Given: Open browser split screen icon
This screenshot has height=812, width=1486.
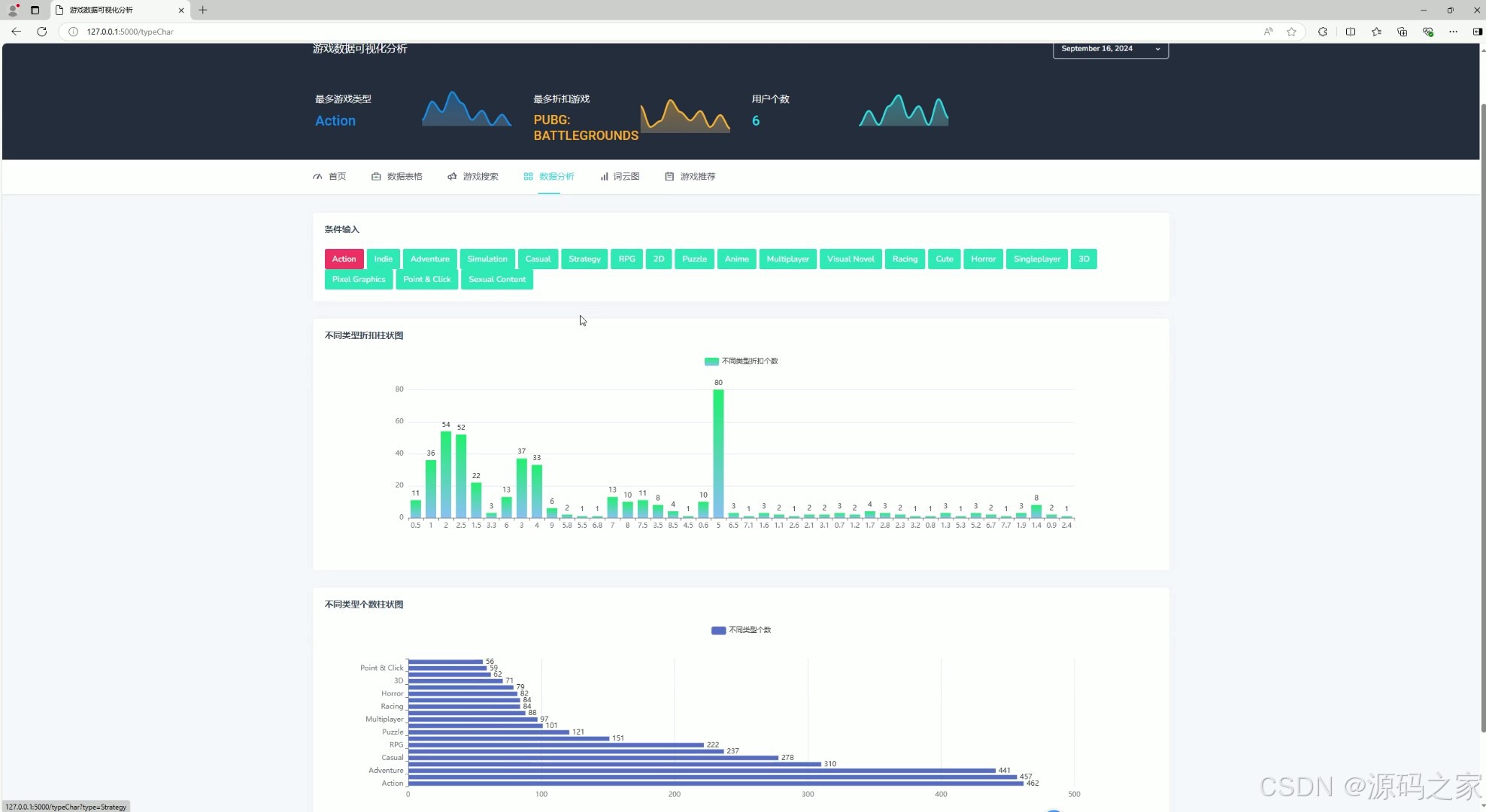Looking at the screenshot, I should pos(1350,32).
